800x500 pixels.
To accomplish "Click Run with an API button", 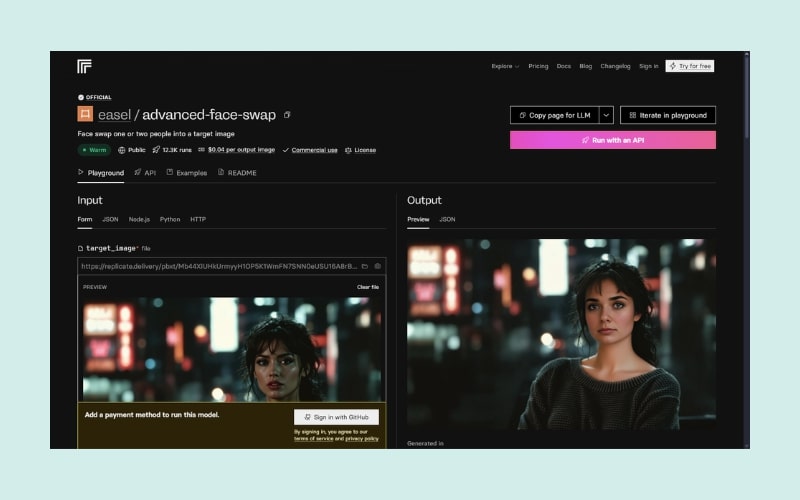I will coord(613,140).
